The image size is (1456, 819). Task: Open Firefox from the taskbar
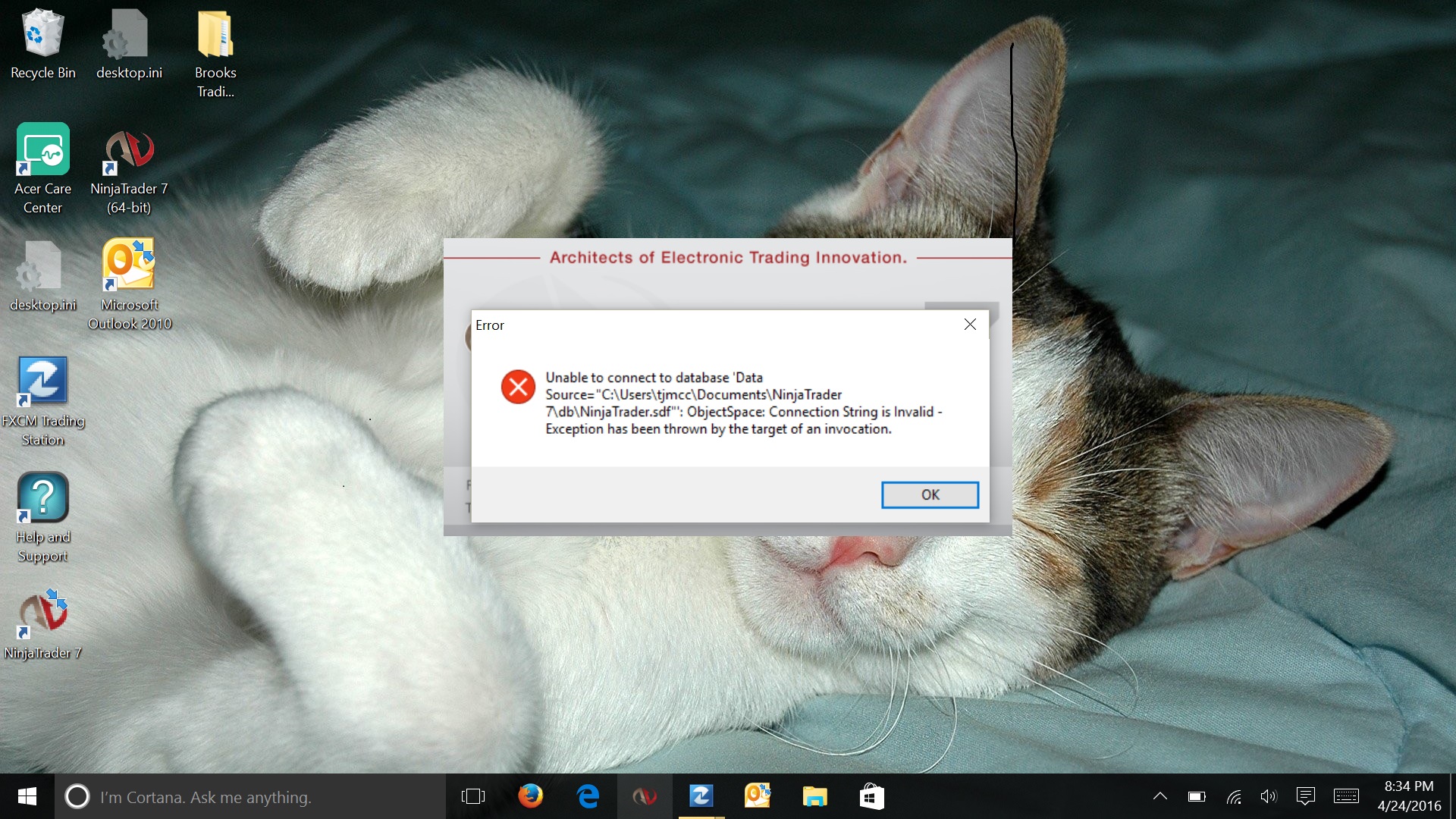click(x=530, y=796)
